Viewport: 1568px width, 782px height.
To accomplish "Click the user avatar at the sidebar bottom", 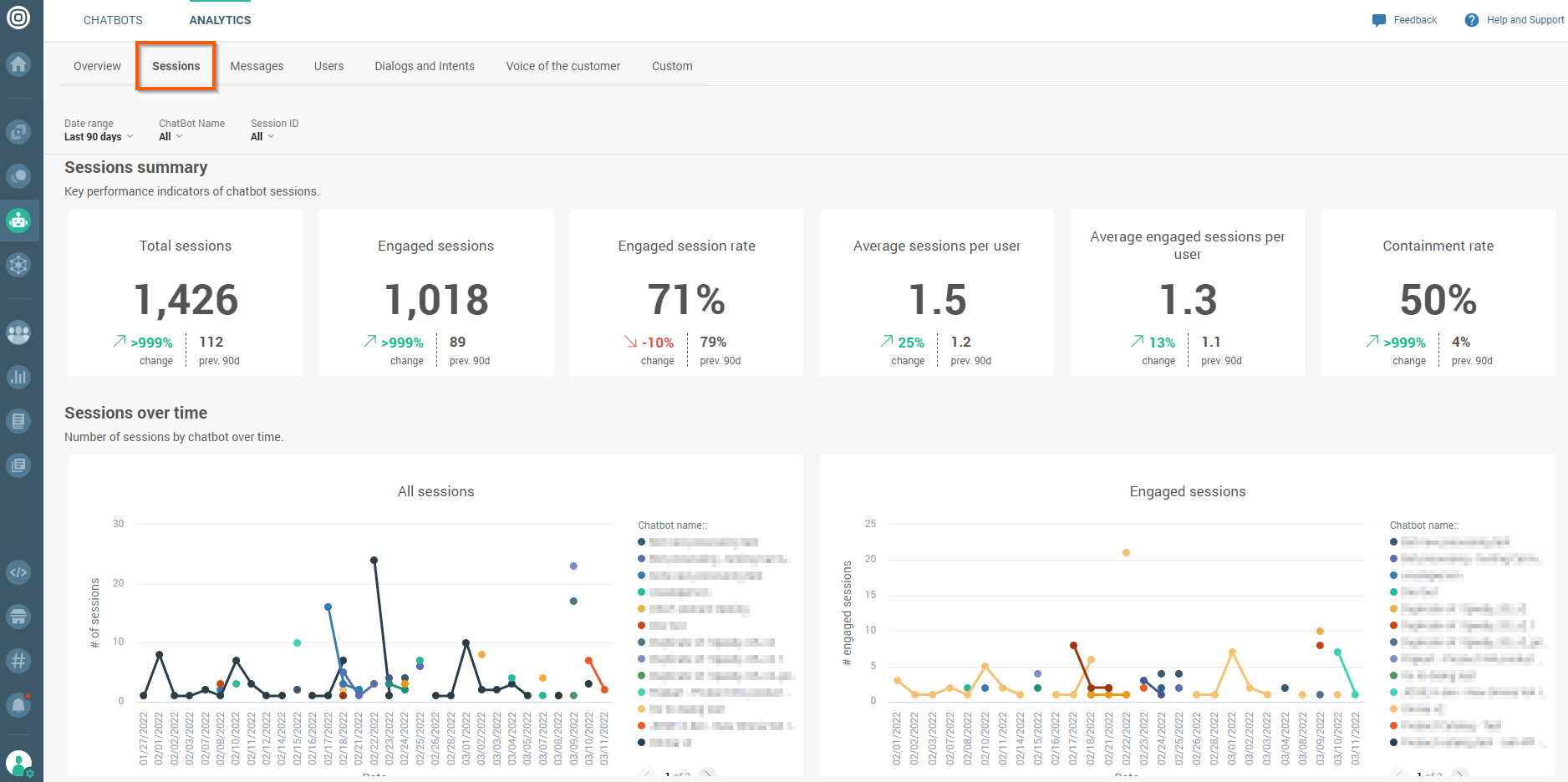I will [18, 762].
